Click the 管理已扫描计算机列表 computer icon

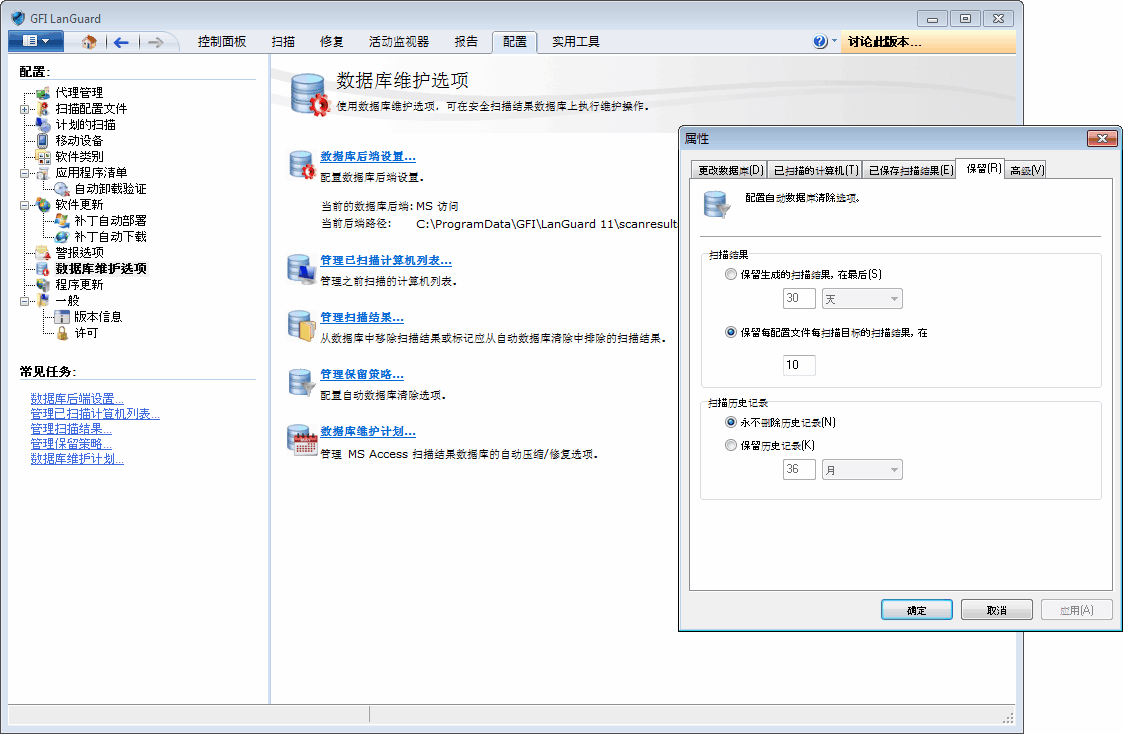point(302,269)
